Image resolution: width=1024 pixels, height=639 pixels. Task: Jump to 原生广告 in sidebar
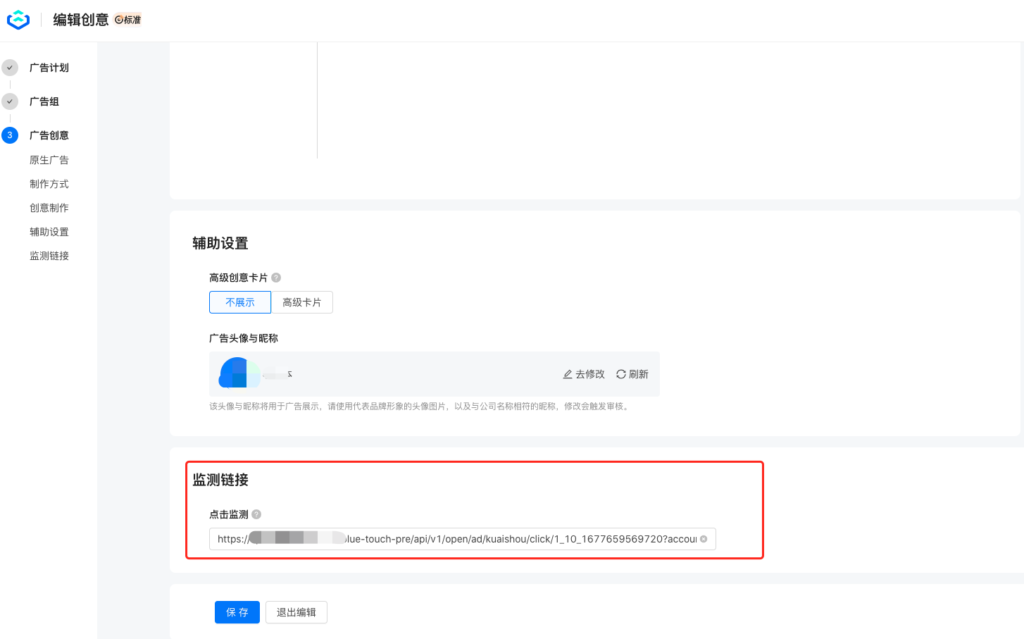click(x=49, y=160)
